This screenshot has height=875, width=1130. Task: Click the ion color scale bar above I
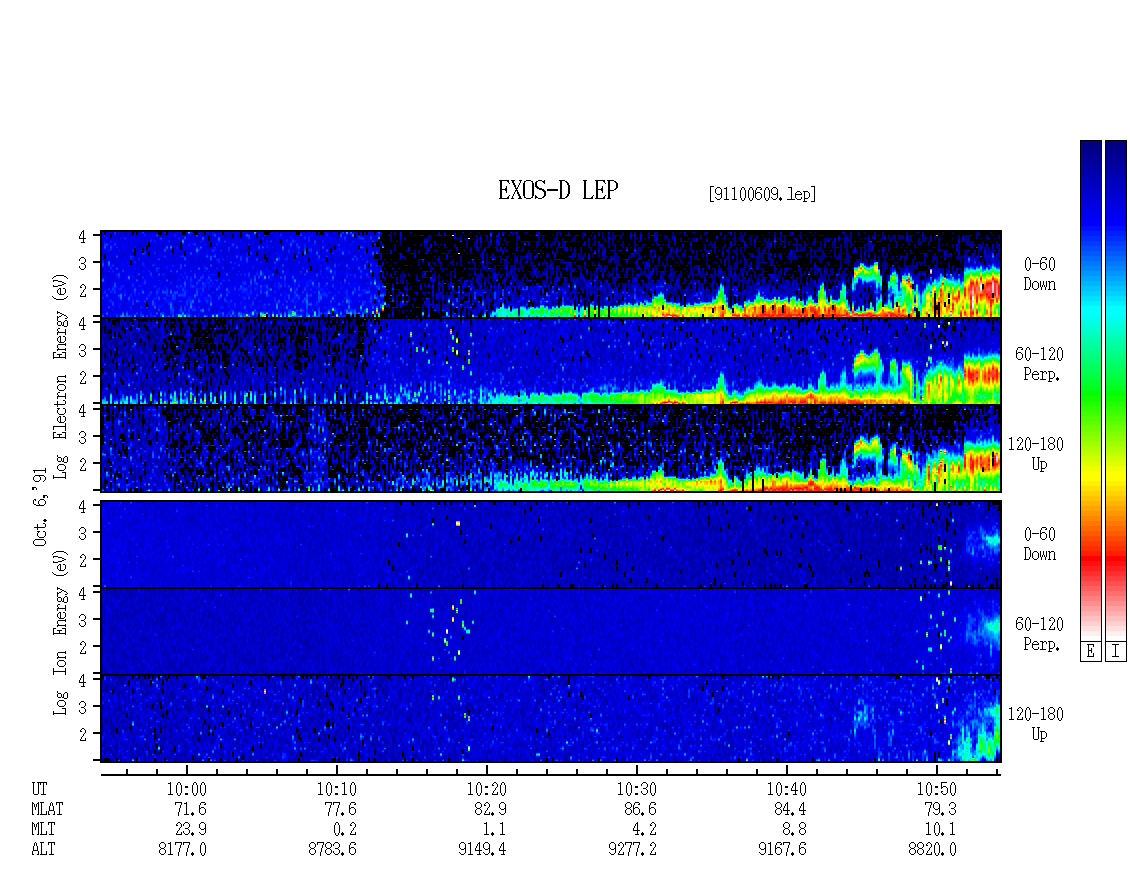[x=1116, y=389]
